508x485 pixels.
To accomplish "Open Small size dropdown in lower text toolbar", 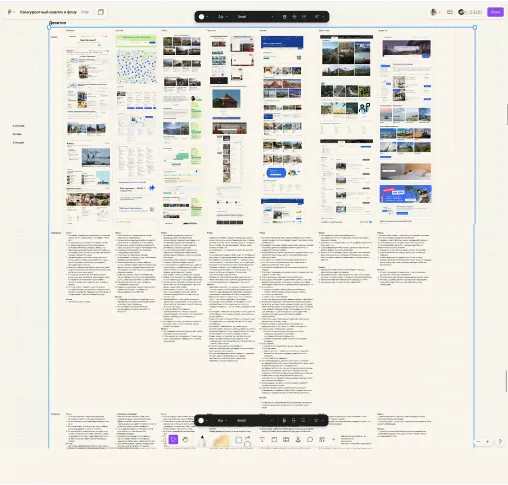I will [255, 421].
